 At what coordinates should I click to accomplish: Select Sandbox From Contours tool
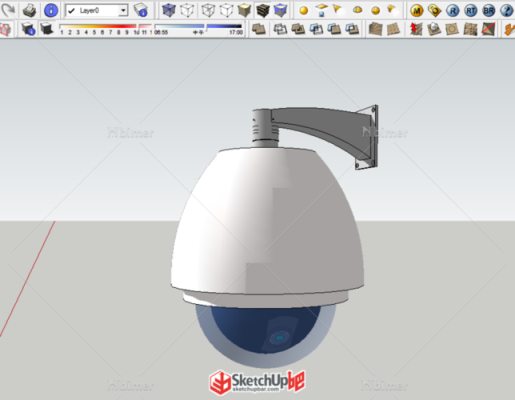point(375,29)
